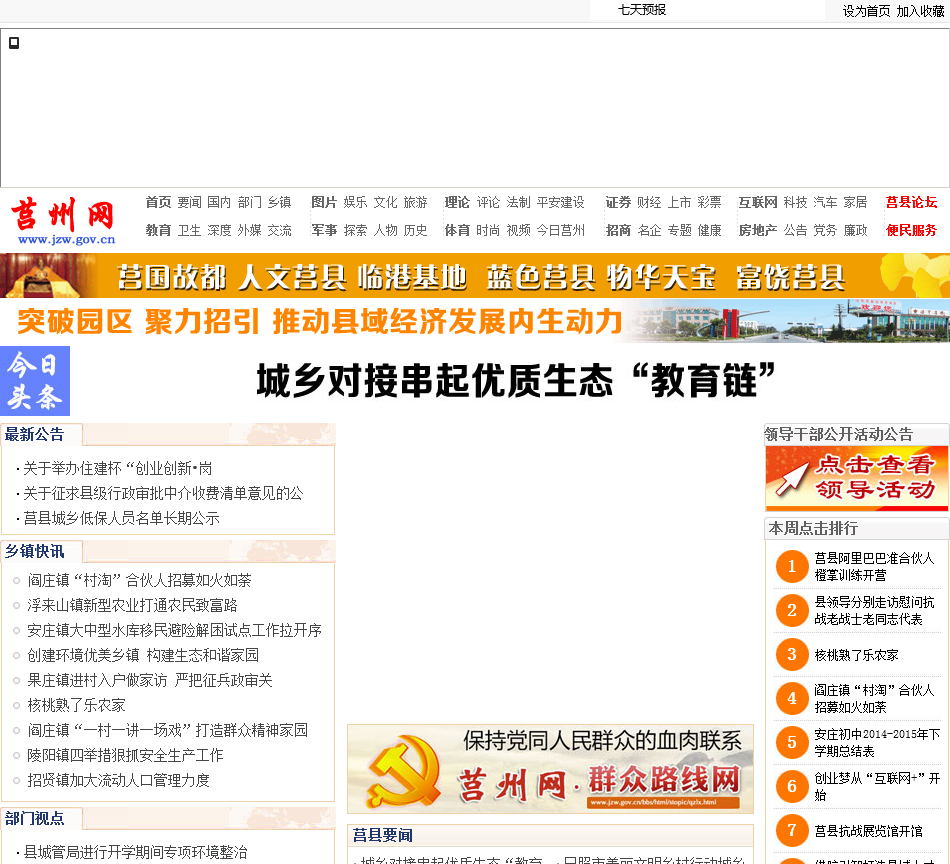Open the 乡镇快讯 section heading
The height and width of the screenshot is (864, 950).
pyautogui.click(x=35, y=551)
